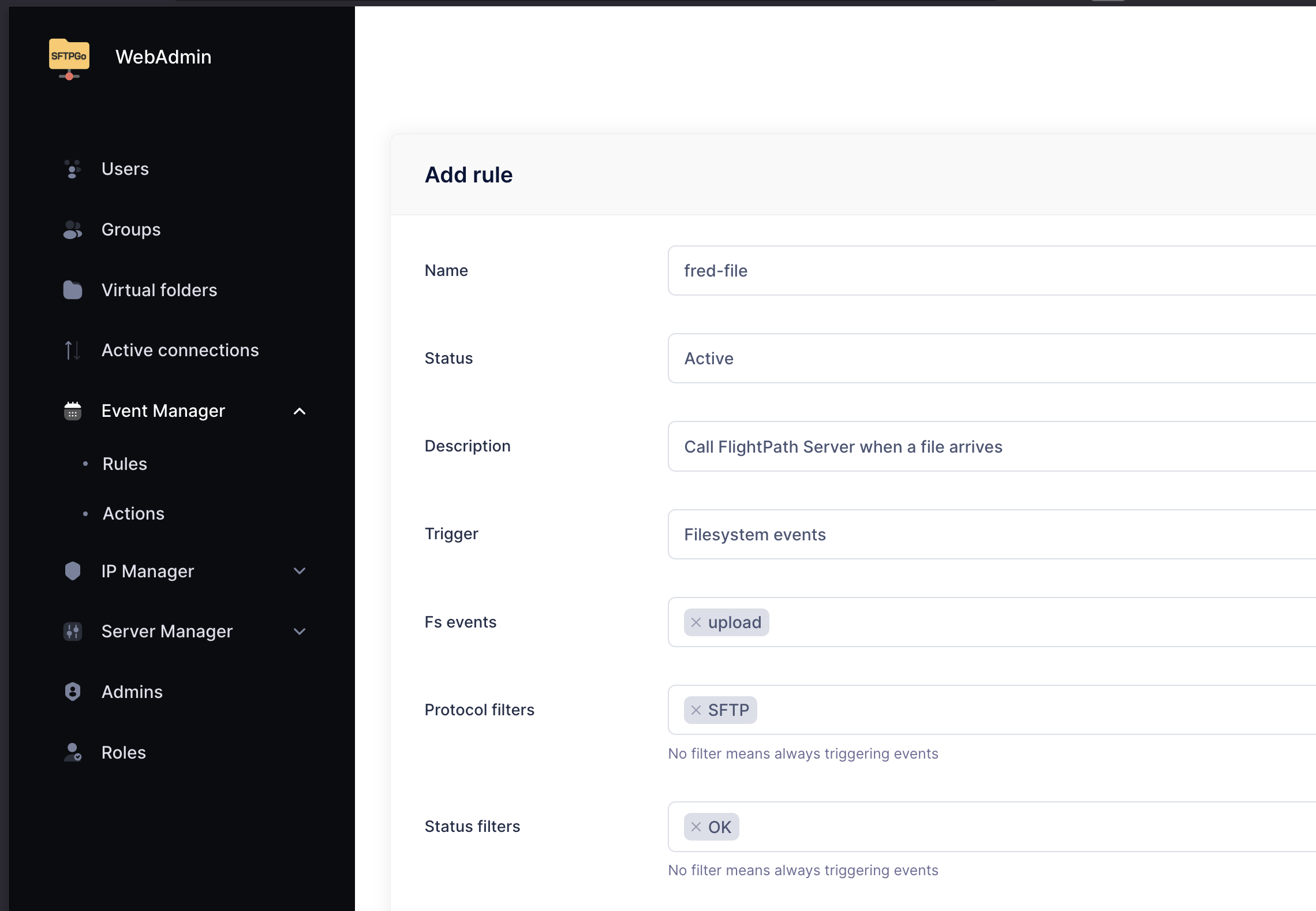Open the Actions submenu item
Image resolution: width=1316 pixels, height=911 pixels.
[133, 514]
